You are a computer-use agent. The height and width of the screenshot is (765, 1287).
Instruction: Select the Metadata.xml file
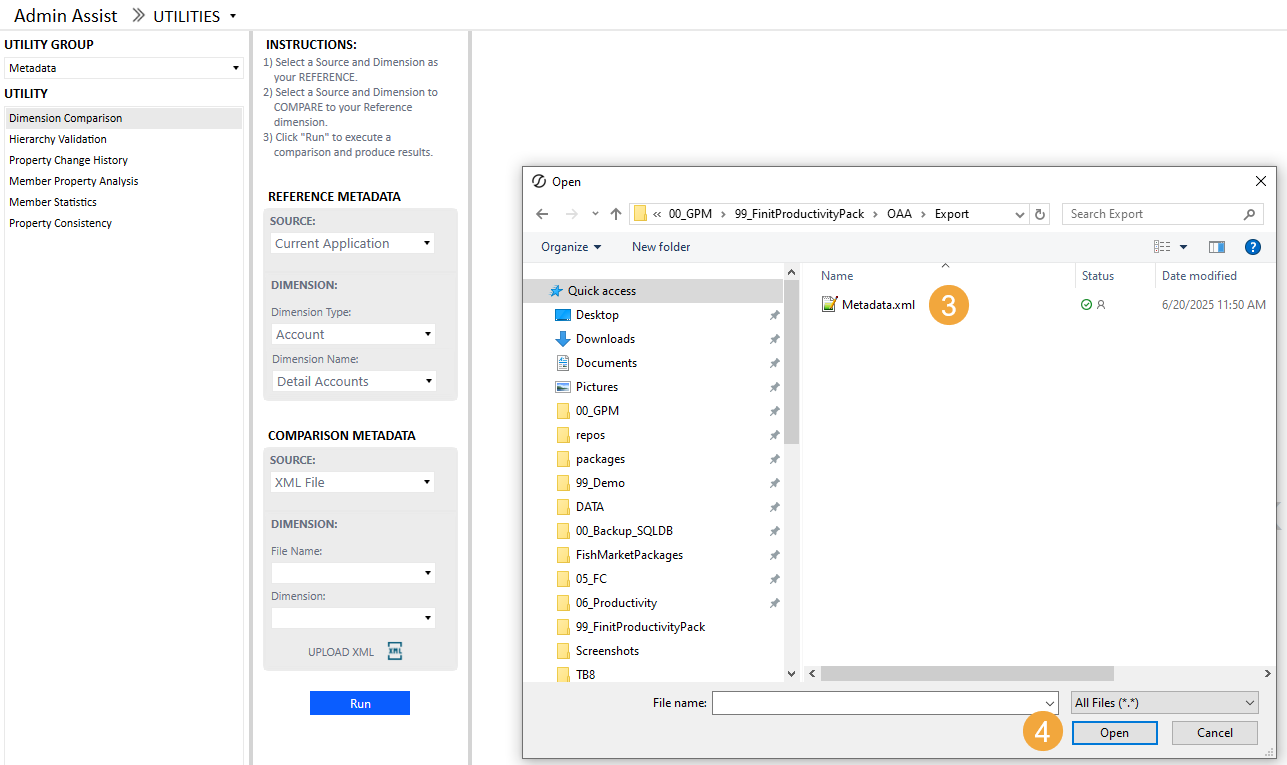coord(877,305)
